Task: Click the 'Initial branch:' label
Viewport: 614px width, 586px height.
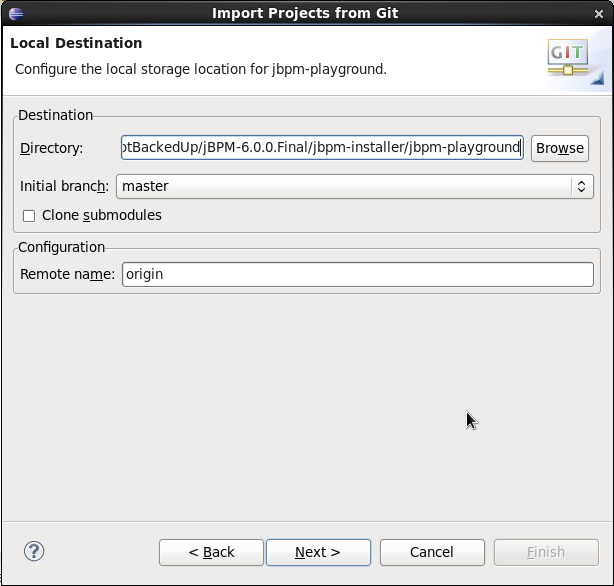Action: (x=64, y=186)
